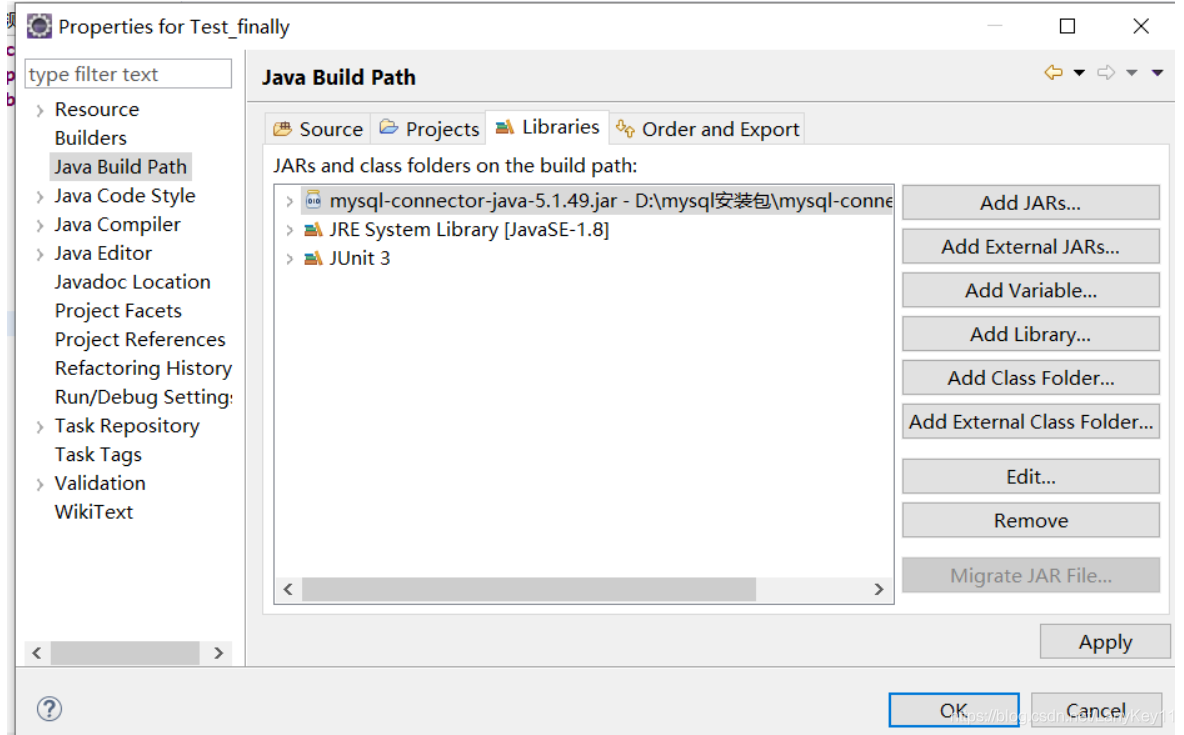Open WikiText page
Image resolution: width=1184 pixels, height=735 pixels.
pos(94,511)
